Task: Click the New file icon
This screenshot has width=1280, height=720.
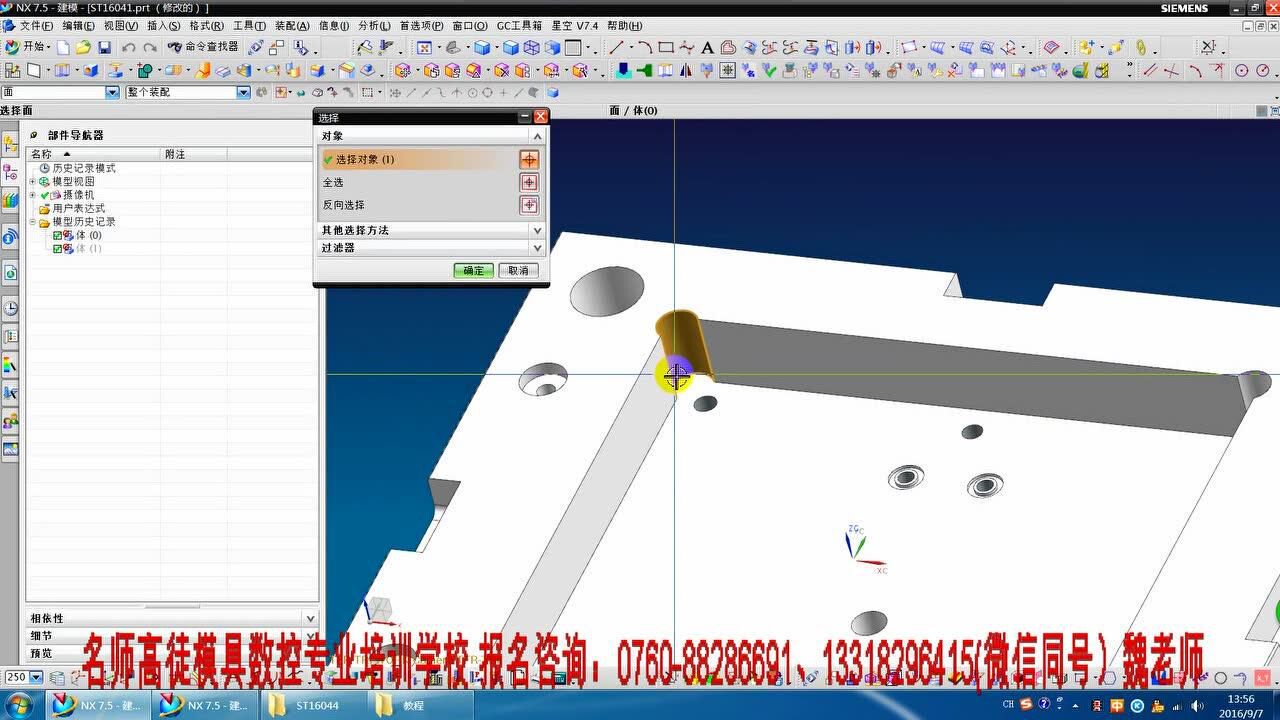Action: click(64, 47)
